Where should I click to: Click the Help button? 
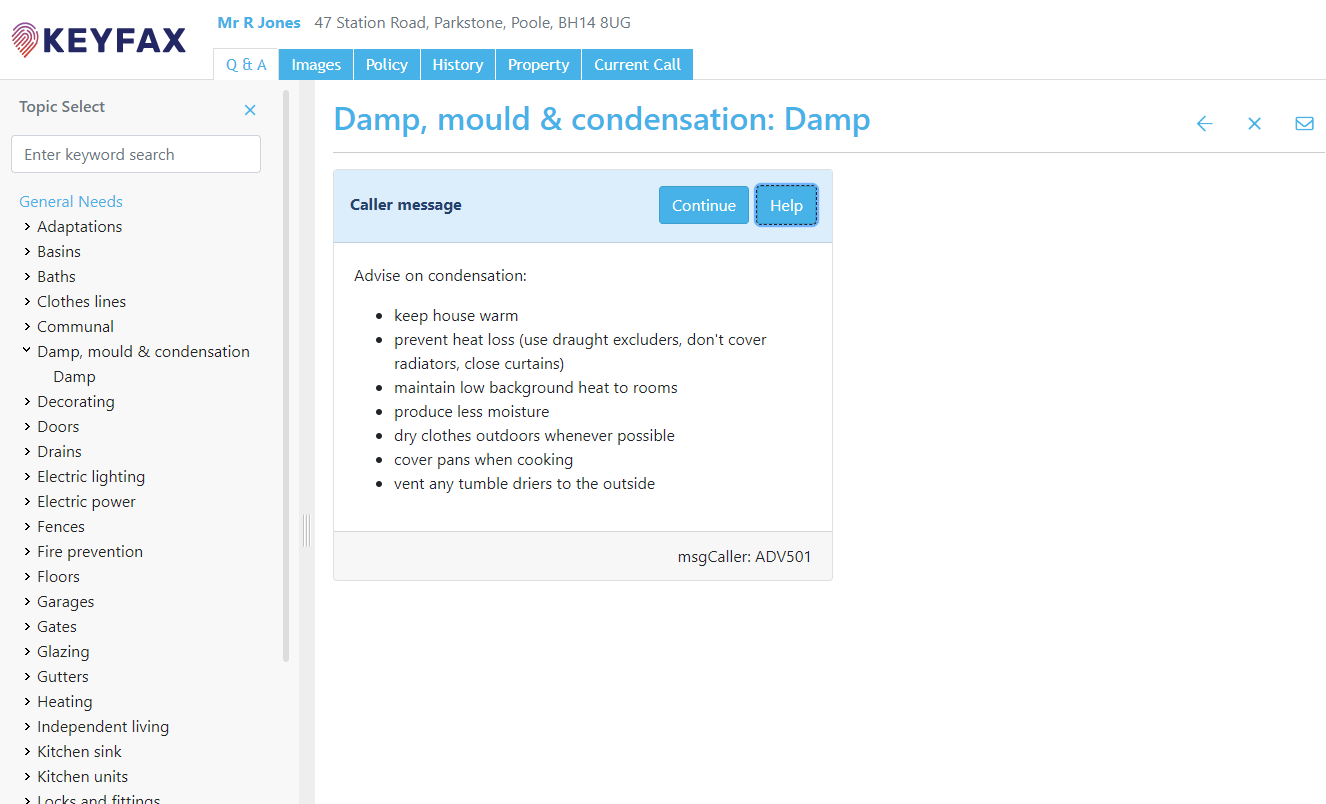point(786,205)
